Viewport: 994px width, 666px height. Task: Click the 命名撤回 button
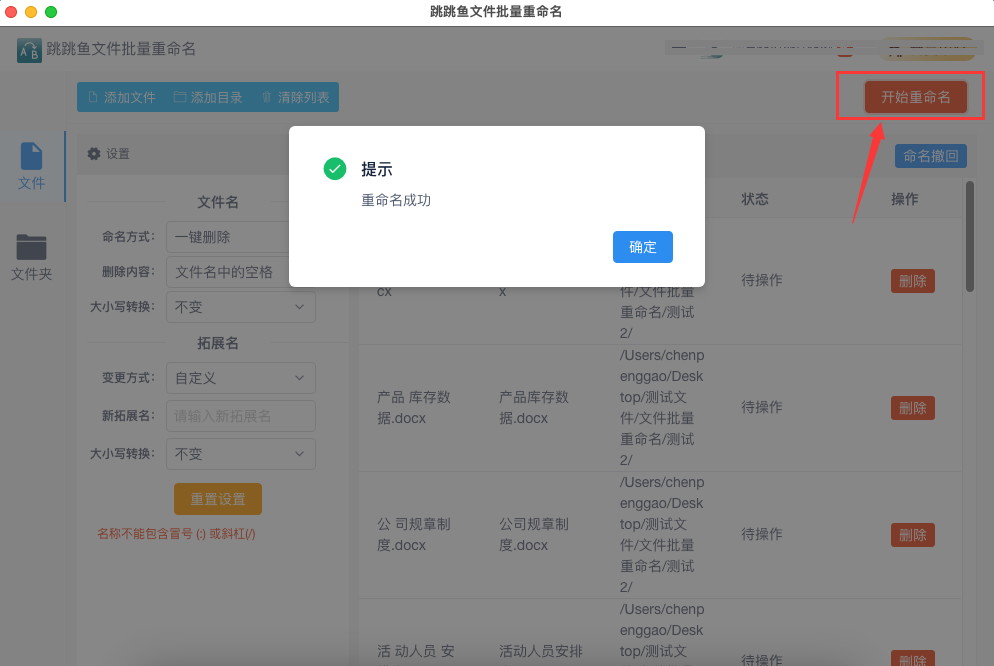pyautogui.click(x=930, y=156)
